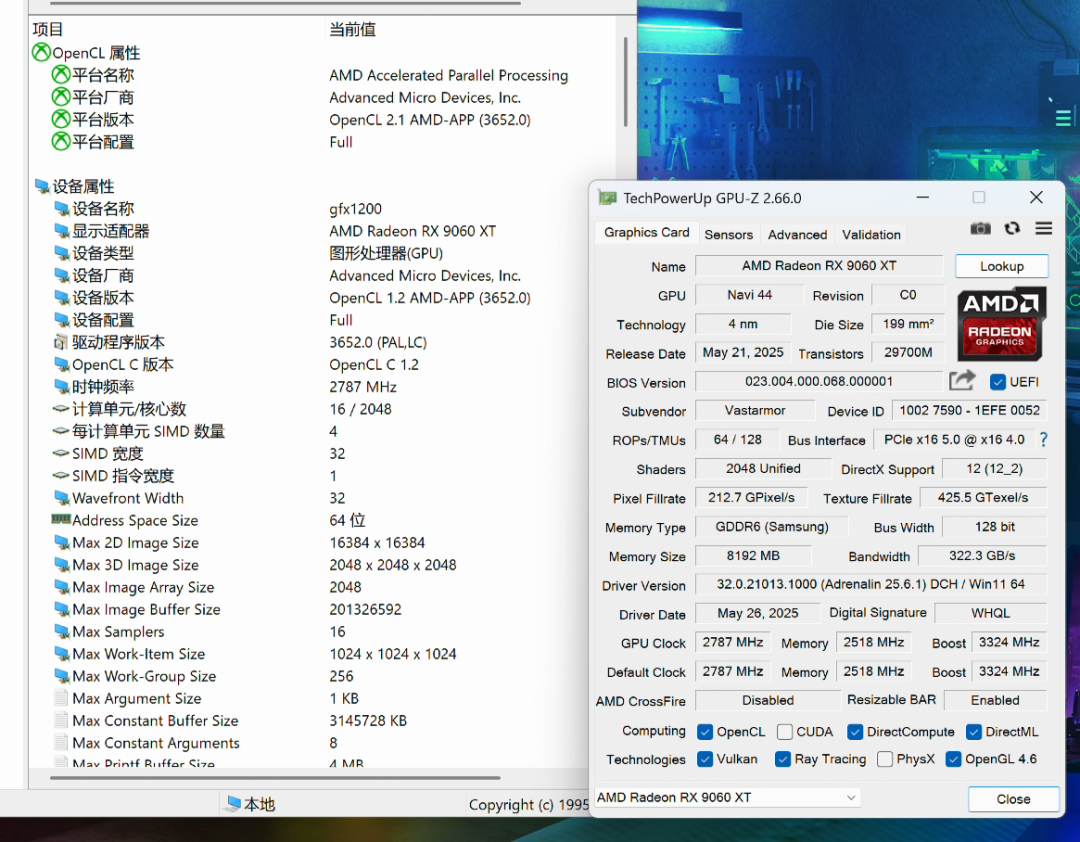The image size is (1080, 842).
Task: Switch to the Graphics Card tab
Action: coord(646,233)
